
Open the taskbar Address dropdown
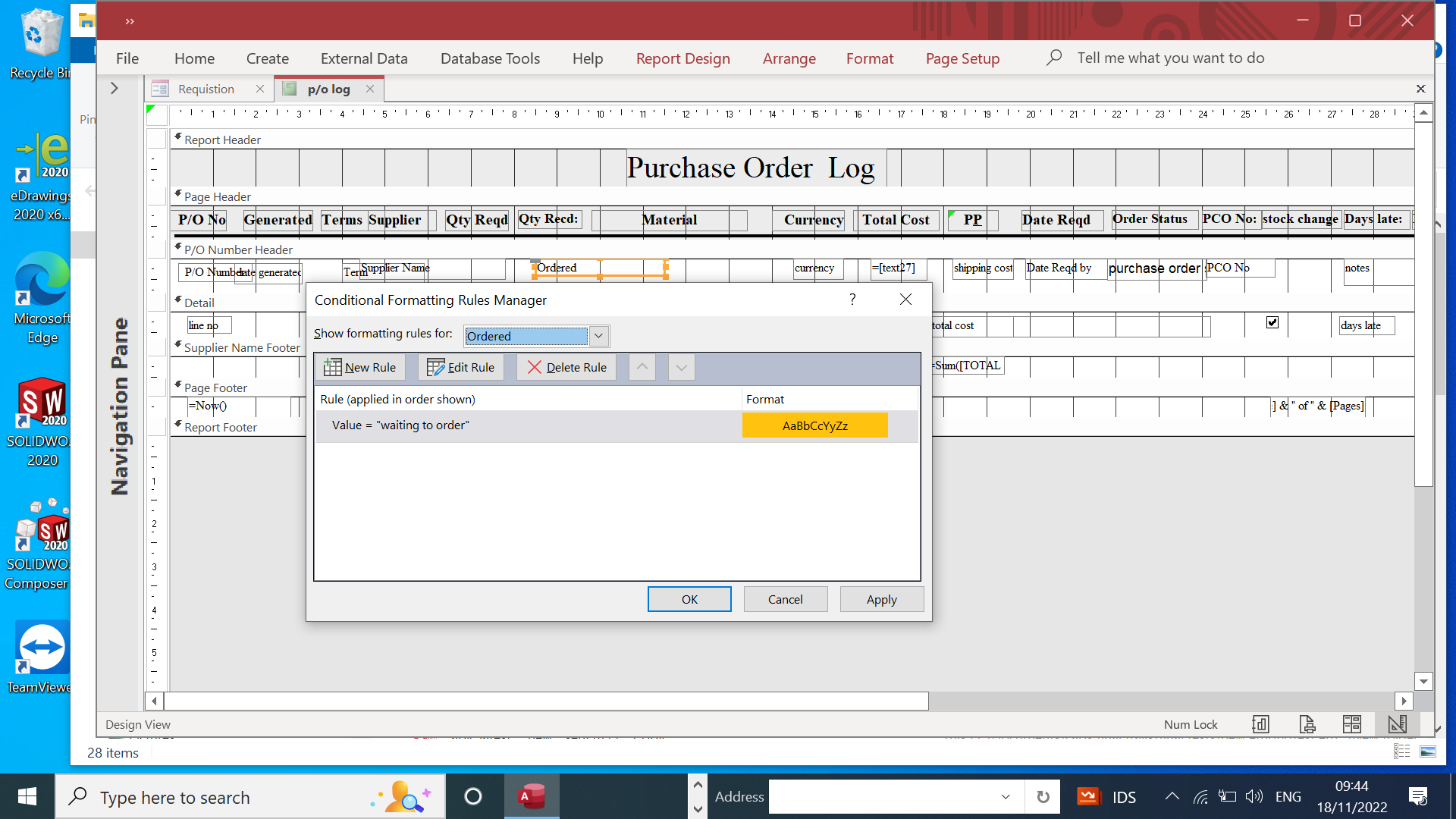(1006, 797)
